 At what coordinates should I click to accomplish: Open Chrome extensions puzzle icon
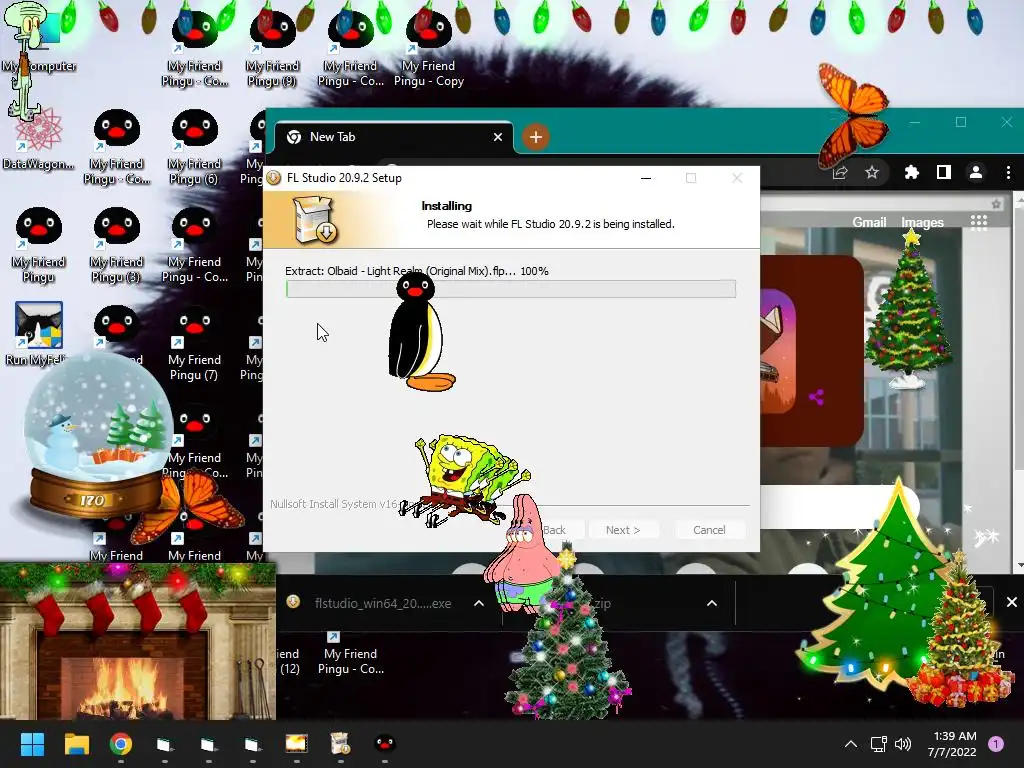911,172
